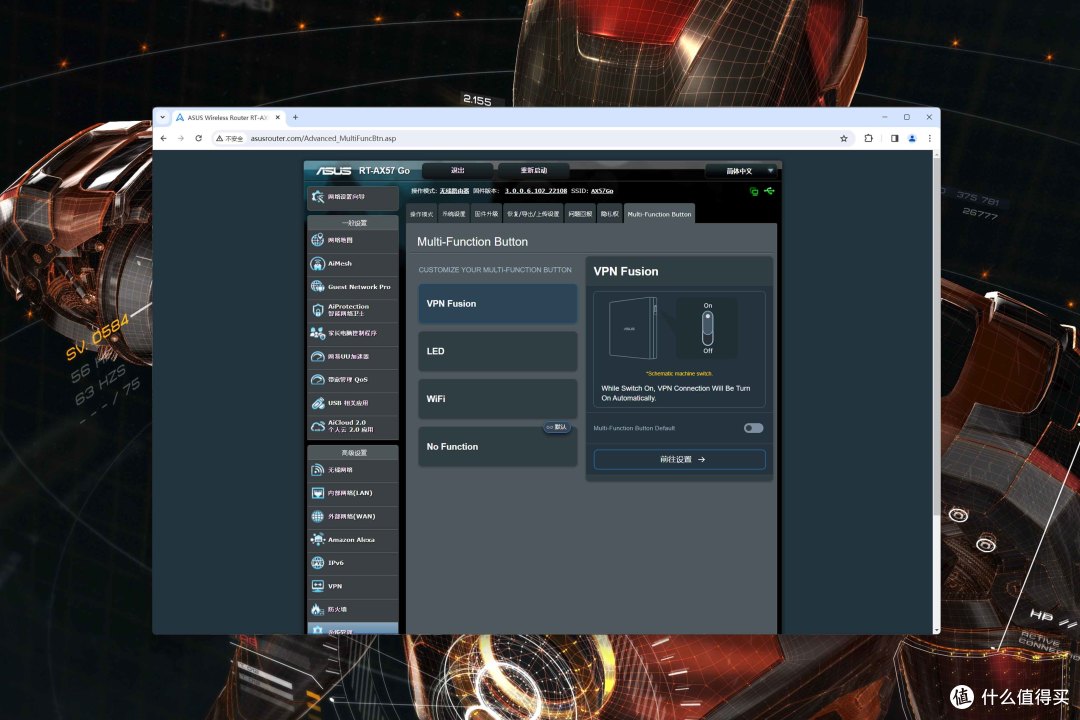
Task: Reload the asusrouter.com page
Action: [x=198, y=138]
